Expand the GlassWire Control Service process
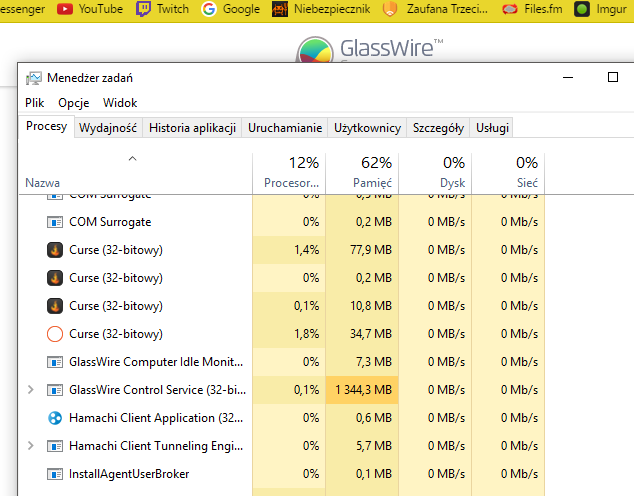Screen dimensions: 634x496 [30, 390]
